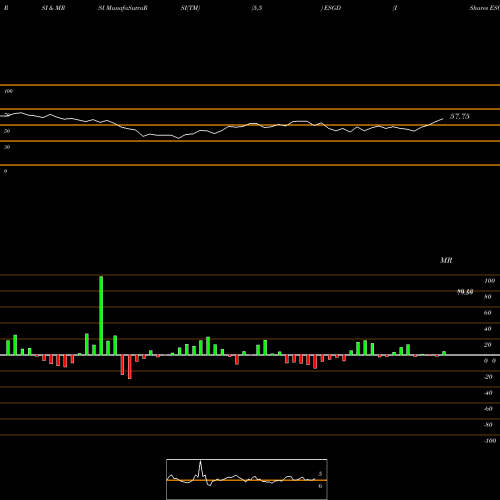Click the 50 label on the RSI axis
500x500 pixels.
coord(7,131)
